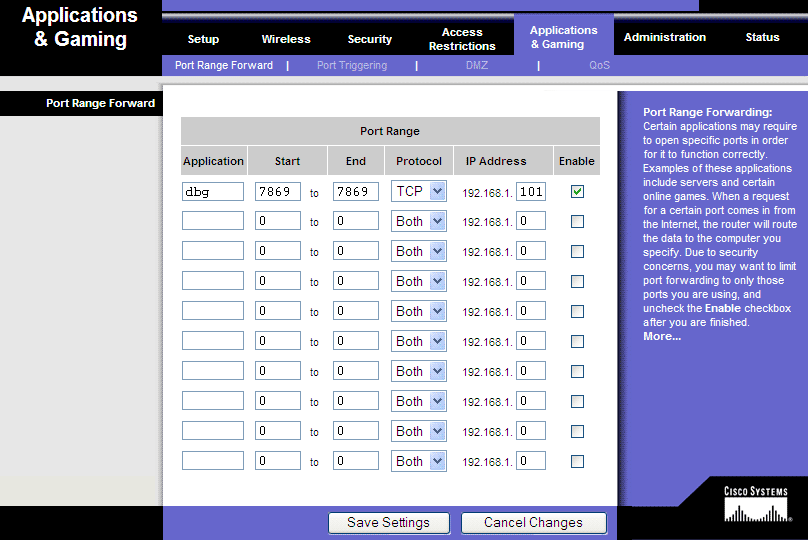
Task: Click the Cancel Changes button
Action: pos(533,522)
